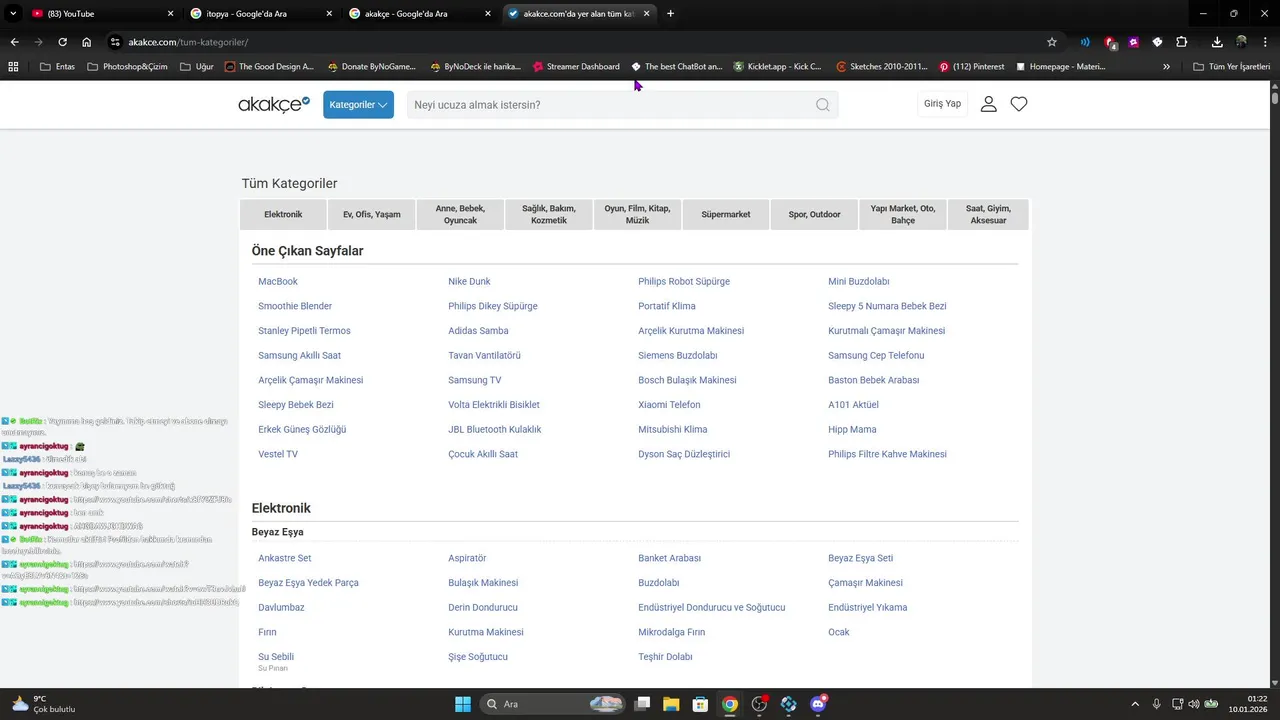
Task: Select the Spor, Outdoor tab
Action: (814, 215)
